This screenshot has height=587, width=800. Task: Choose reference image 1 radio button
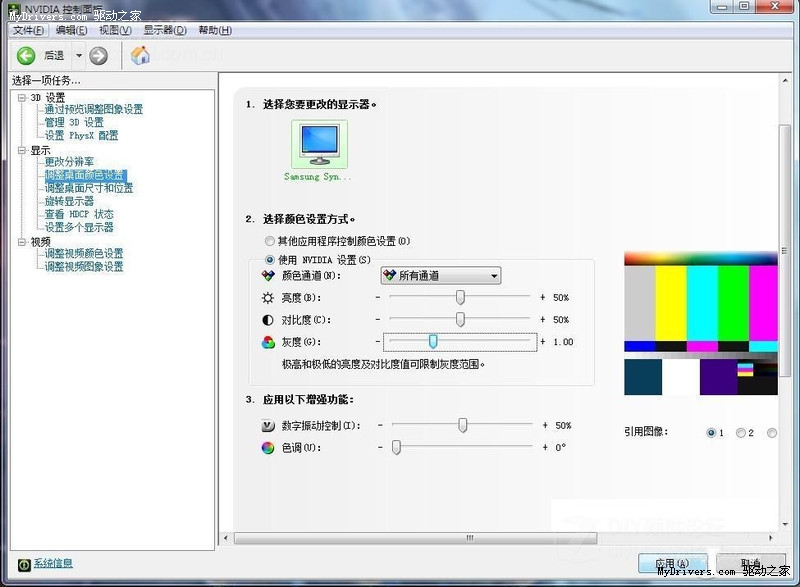[711, 432]
